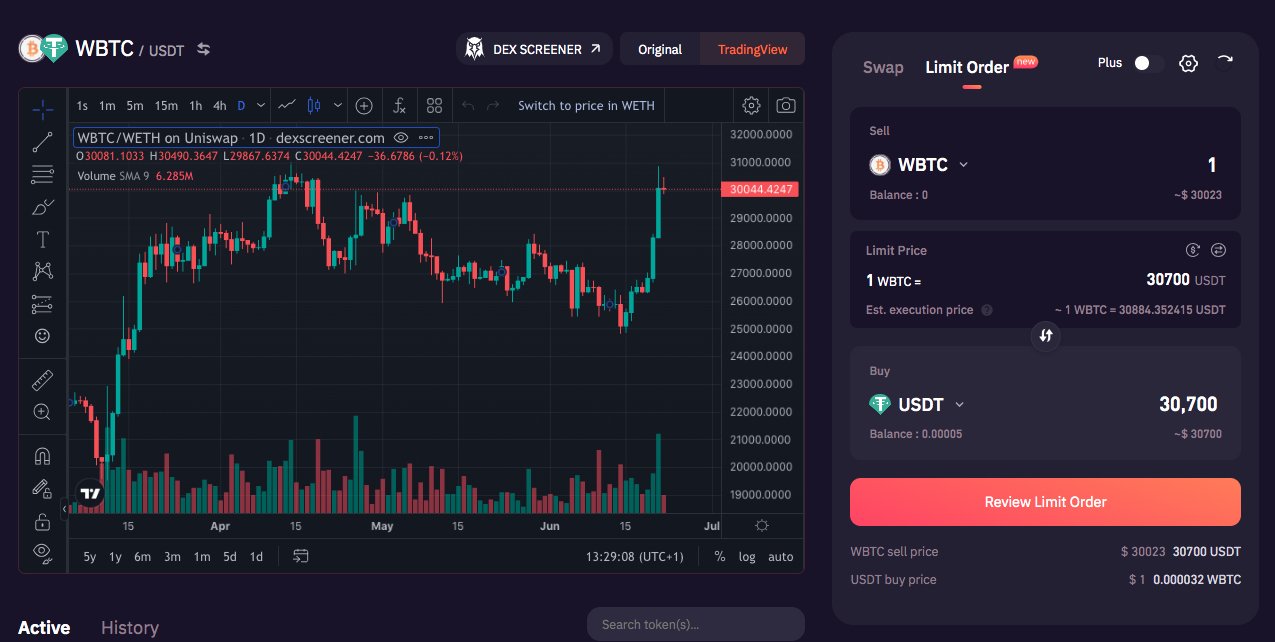Expand the chart style dropdown arrow
The image size is (1275, 642).
(x=338, y=105)
